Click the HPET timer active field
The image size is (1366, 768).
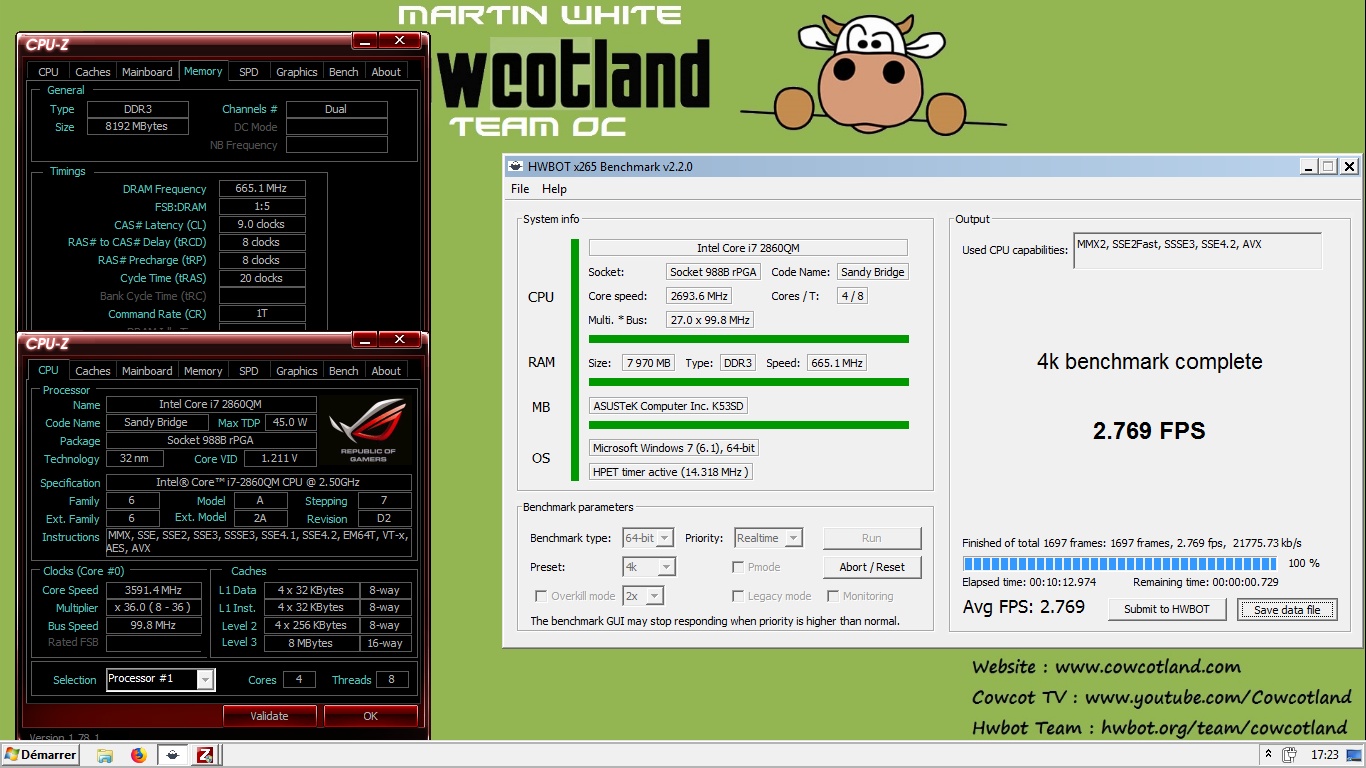pos(671,472)
